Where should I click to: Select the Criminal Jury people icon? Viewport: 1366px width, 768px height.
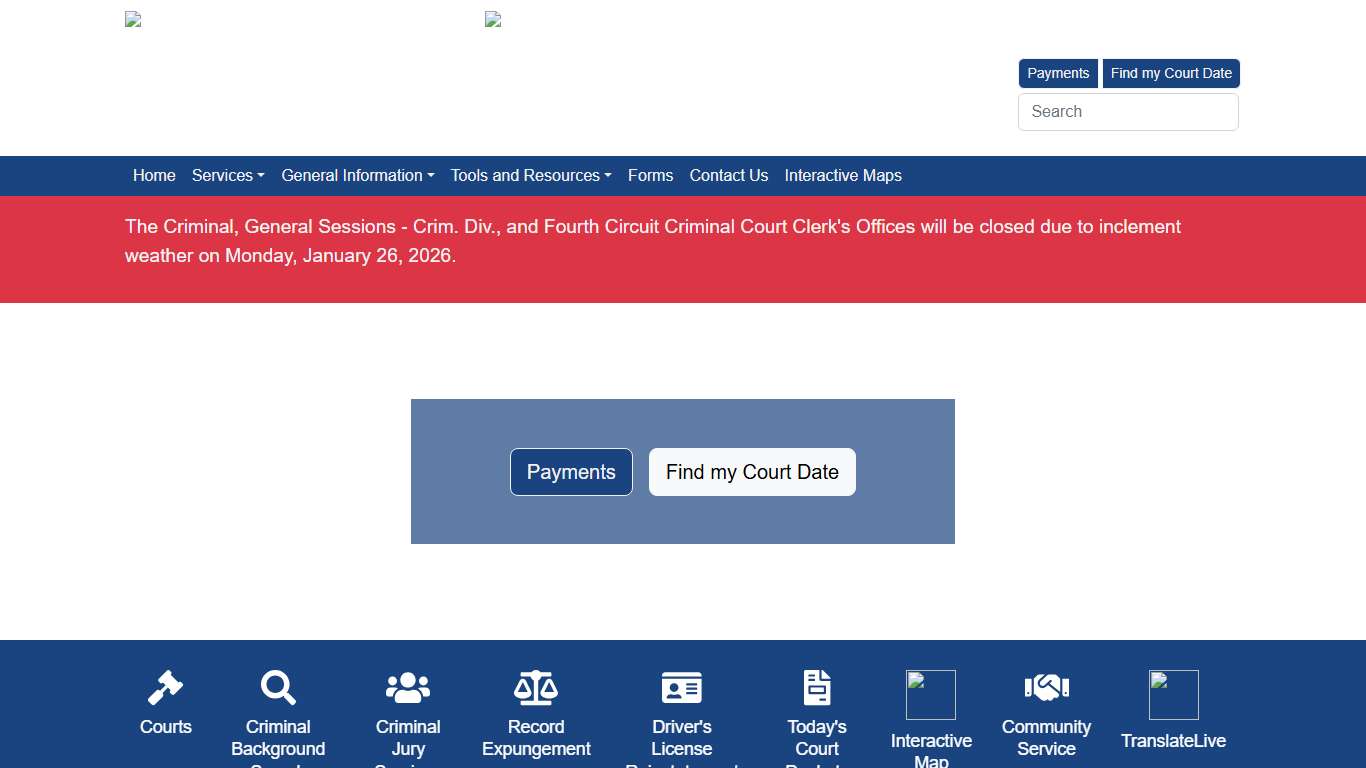[x=408, y=688]
